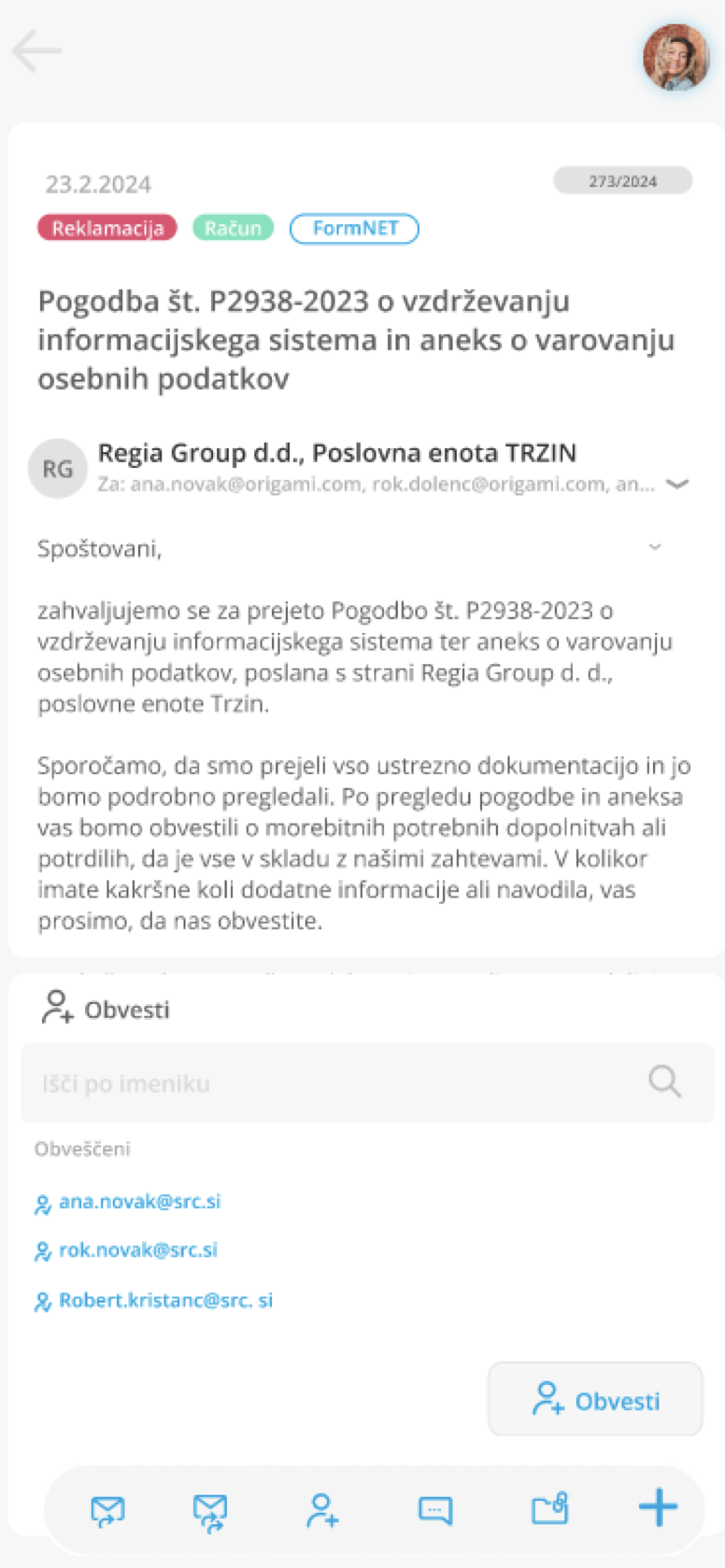Image resolution: width=725 pixels, height=1568 pixels.
Task: Expand the message body with small chevron
Action: point(655,547)
